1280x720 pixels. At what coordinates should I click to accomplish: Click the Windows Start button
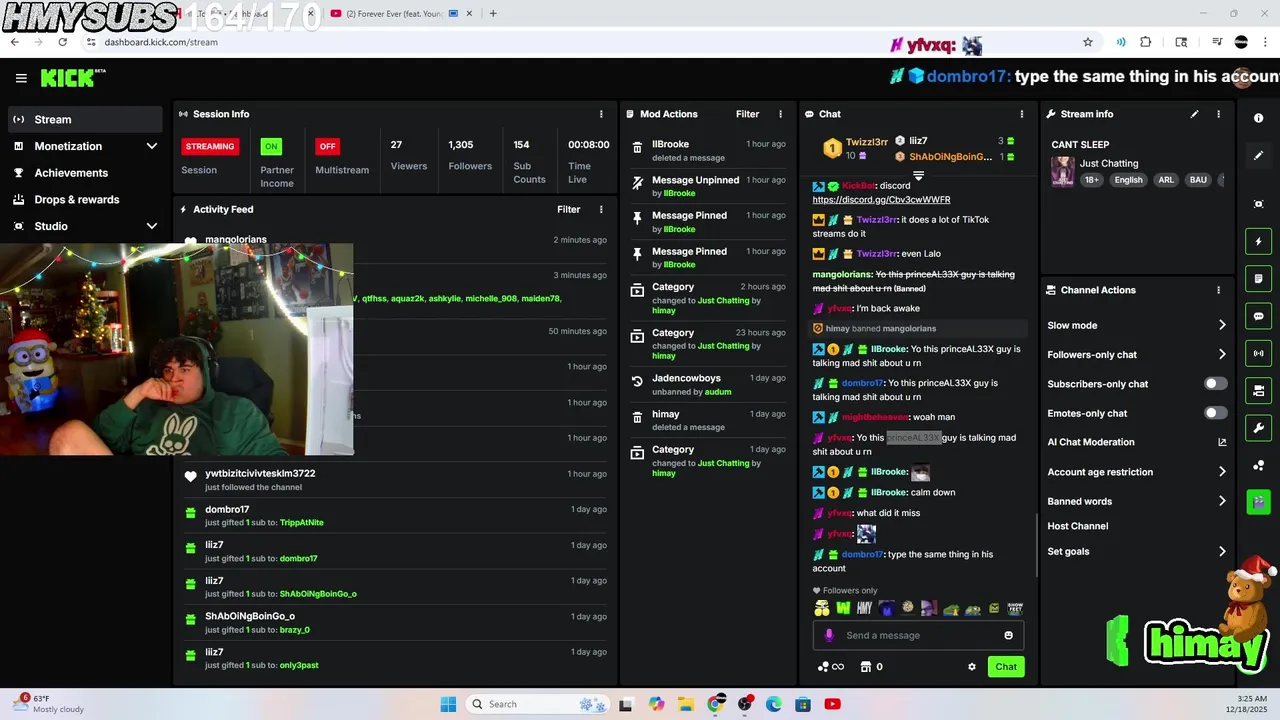(448, 704)
